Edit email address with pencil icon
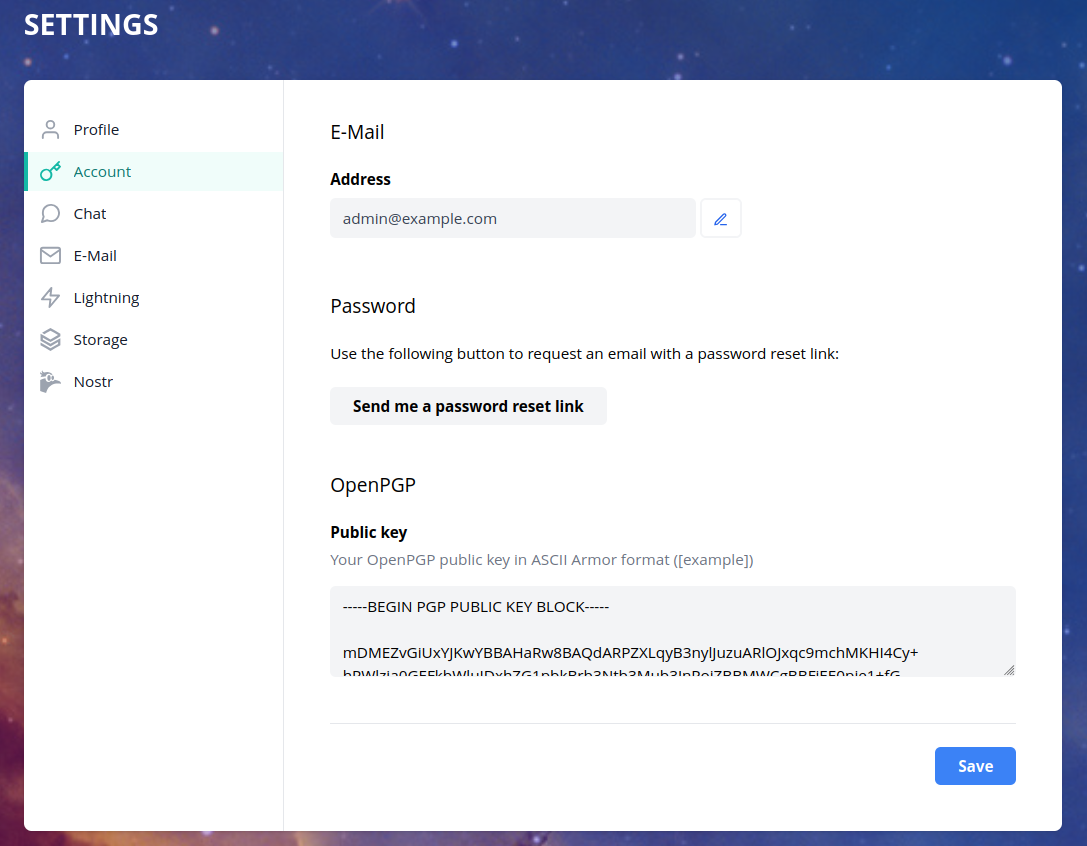Screen dimensions: 1087x846 coord(720,218)
